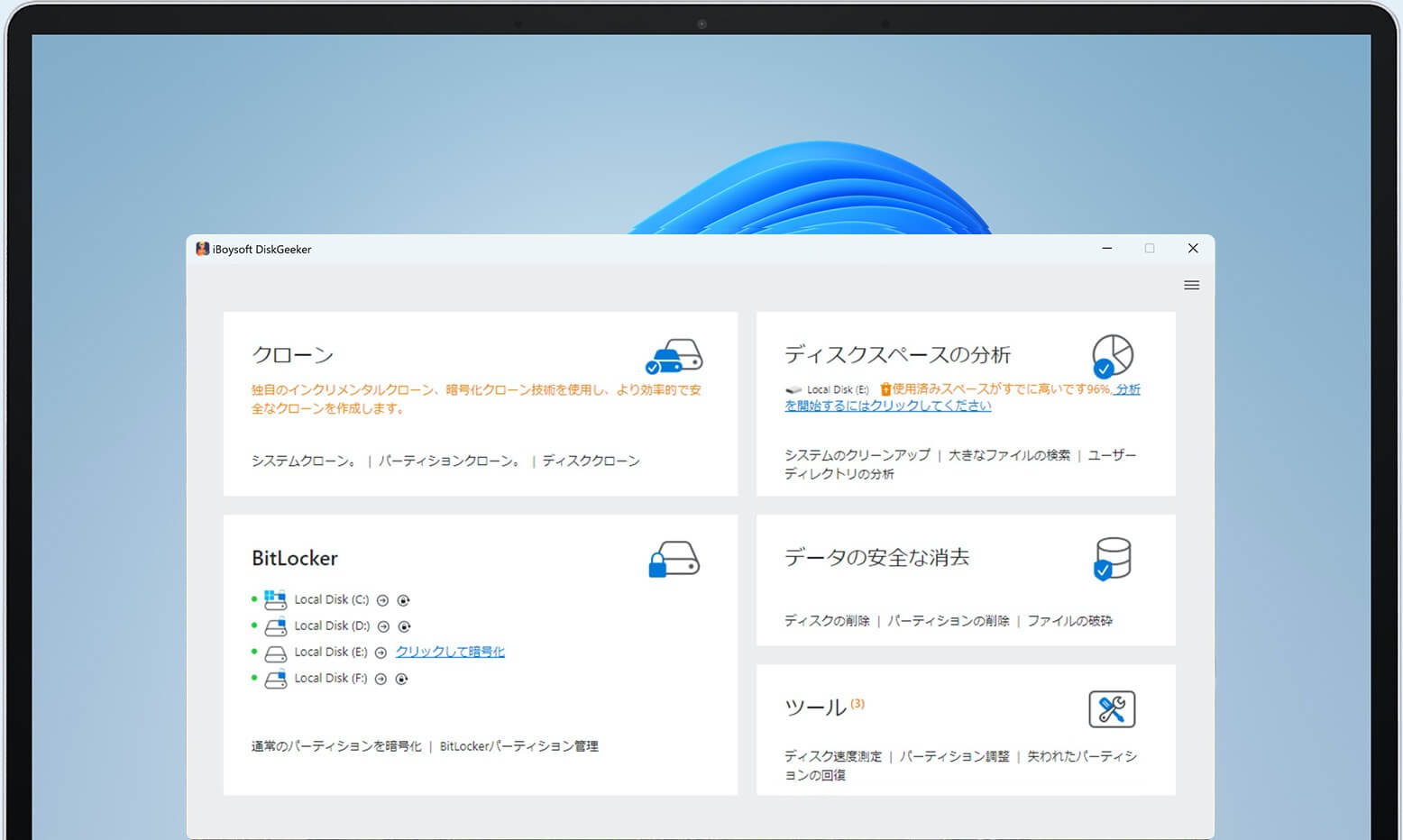Minimize the DiskGeeker window
The height and width of the screenshot is (840, 1403).
click(1106, 248)
